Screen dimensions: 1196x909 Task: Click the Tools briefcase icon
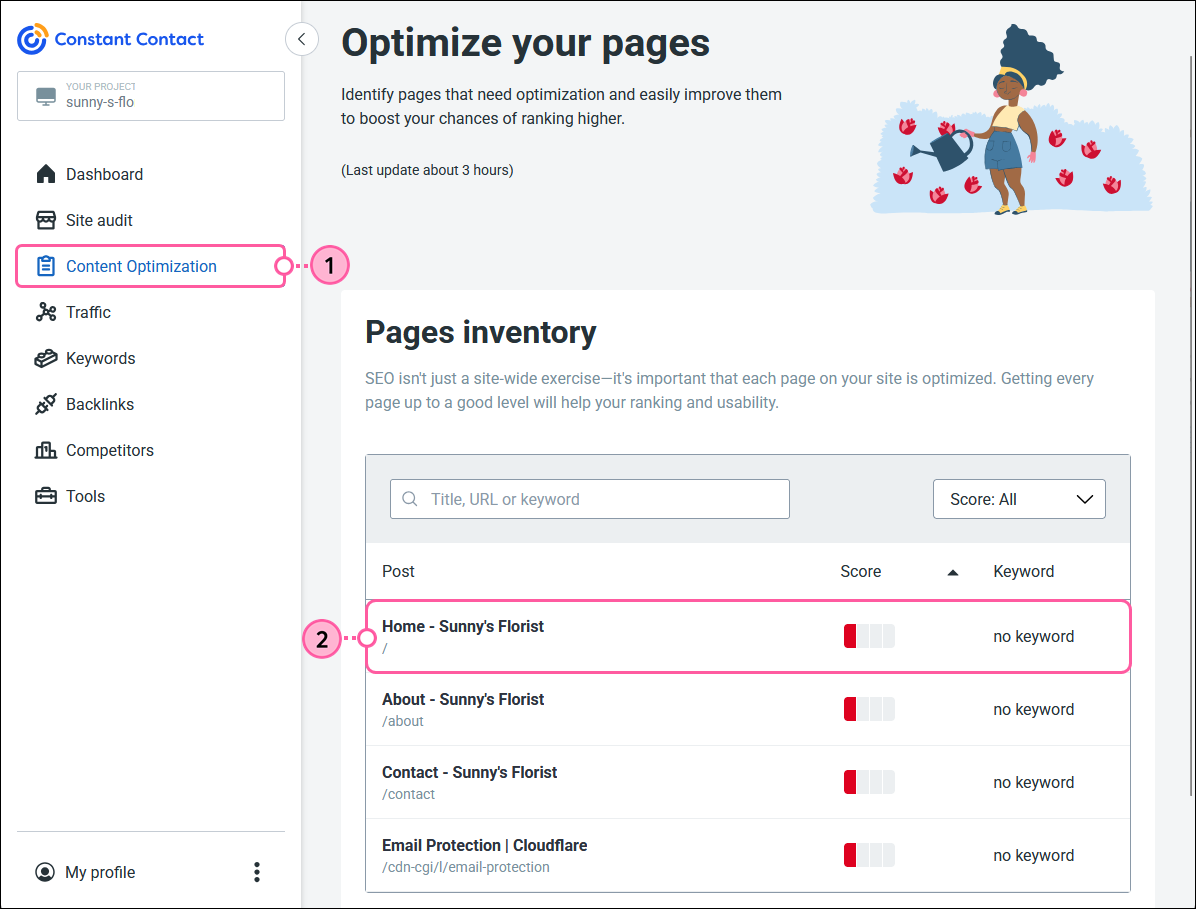(x=46, y=496)
